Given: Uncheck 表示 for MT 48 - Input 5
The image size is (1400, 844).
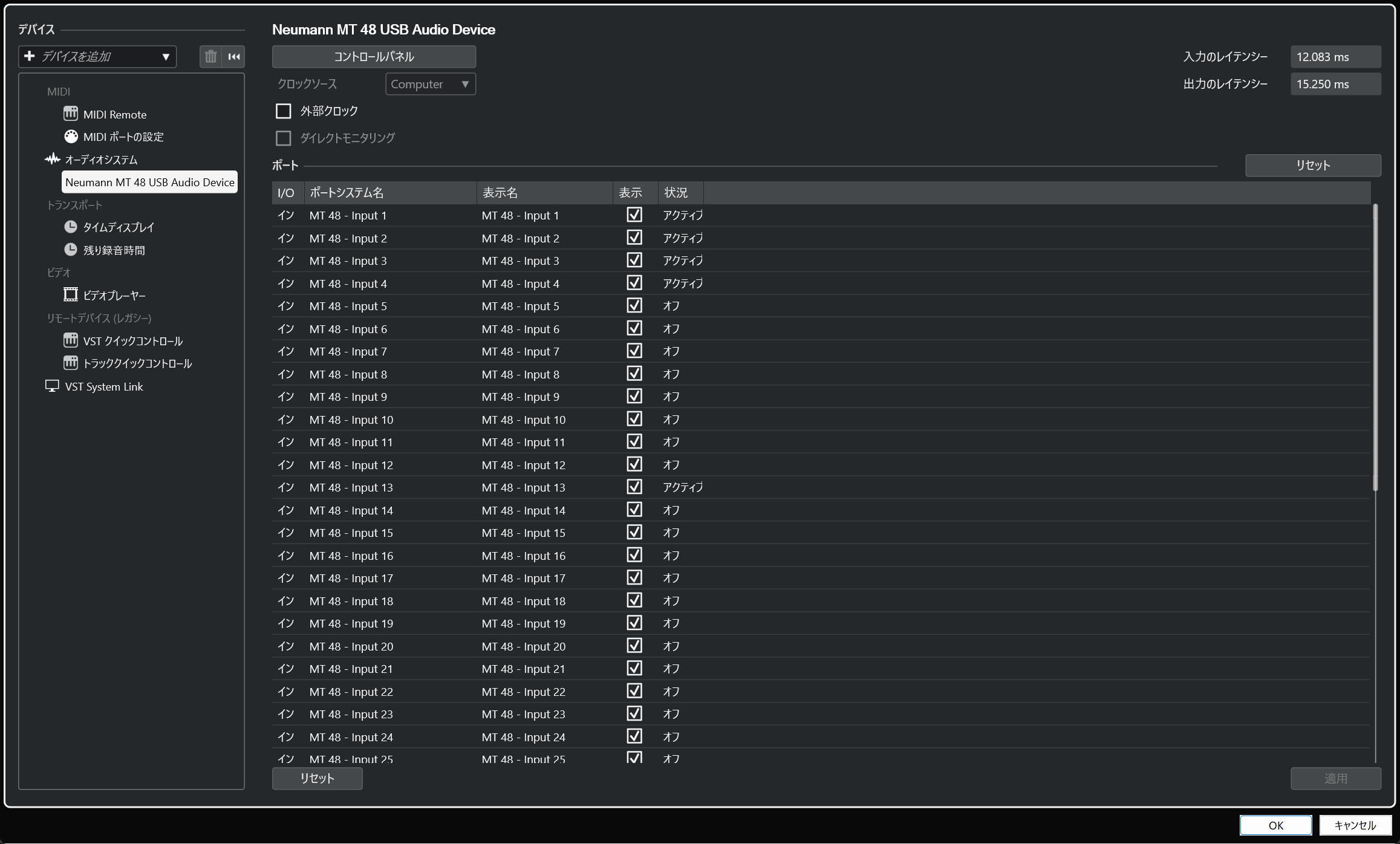Looking at the screenshot, I should click(634, 306).
